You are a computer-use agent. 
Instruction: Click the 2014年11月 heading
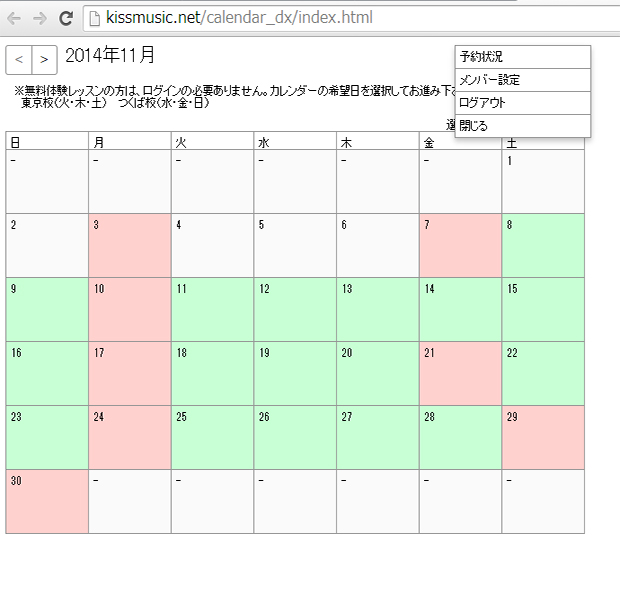(x=110, y=55)
